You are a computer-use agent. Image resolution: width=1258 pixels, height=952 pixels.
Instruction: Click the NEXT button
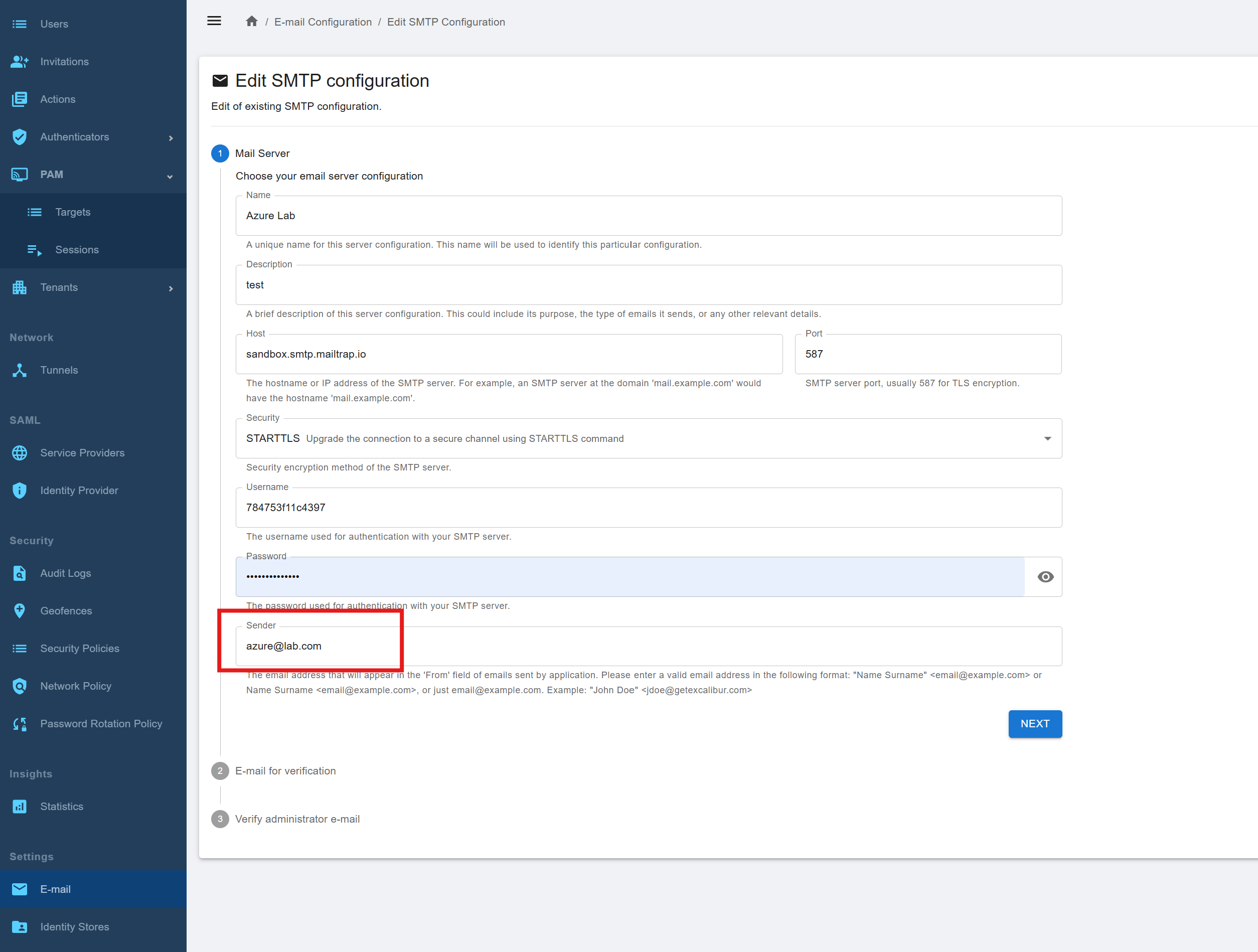pos(1034,723)
